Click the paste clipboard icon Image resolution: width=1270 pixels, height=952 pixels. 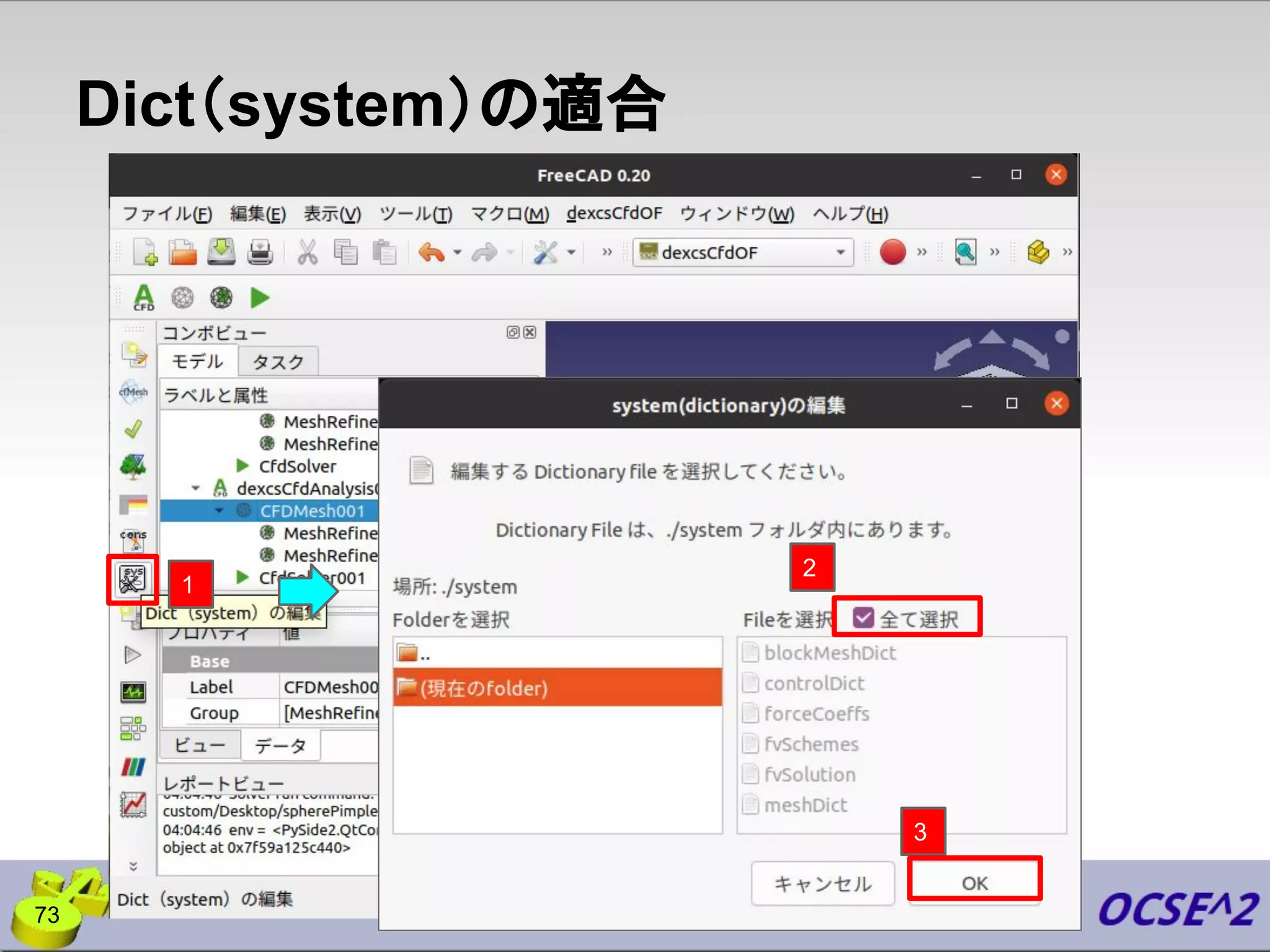384,252
